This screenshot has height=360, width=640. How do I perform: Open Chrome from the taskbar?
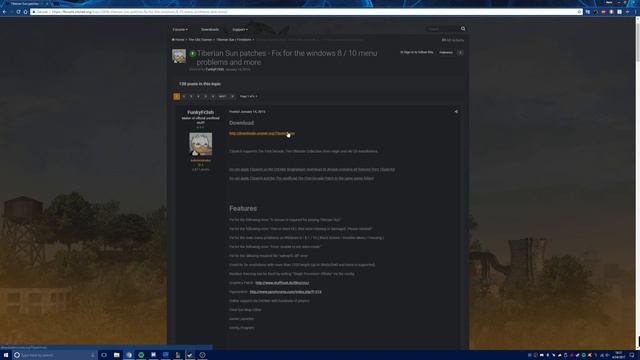[x=129, y=355]
